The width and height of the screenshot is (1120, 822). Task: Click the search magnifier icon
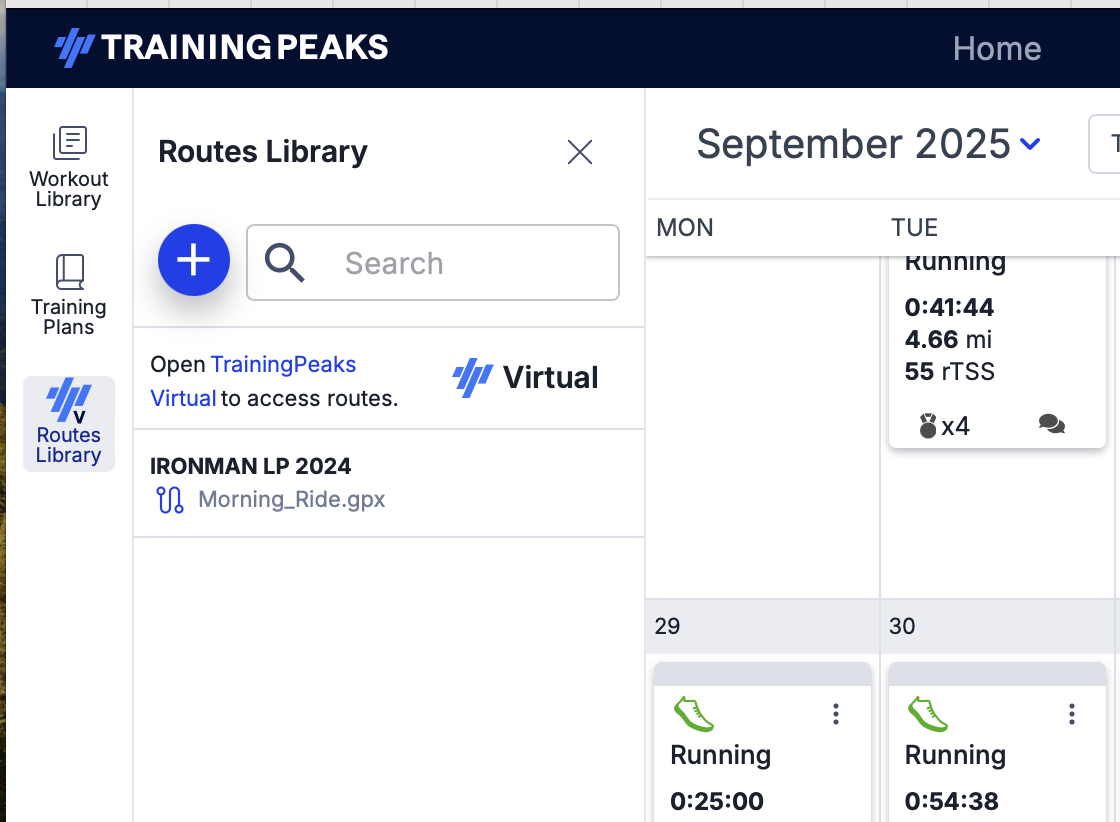click(285, 263)
